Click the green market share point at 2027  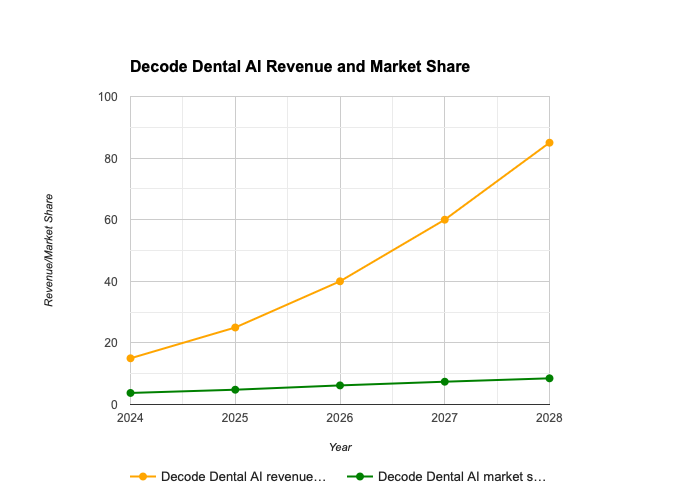(445, 382)
